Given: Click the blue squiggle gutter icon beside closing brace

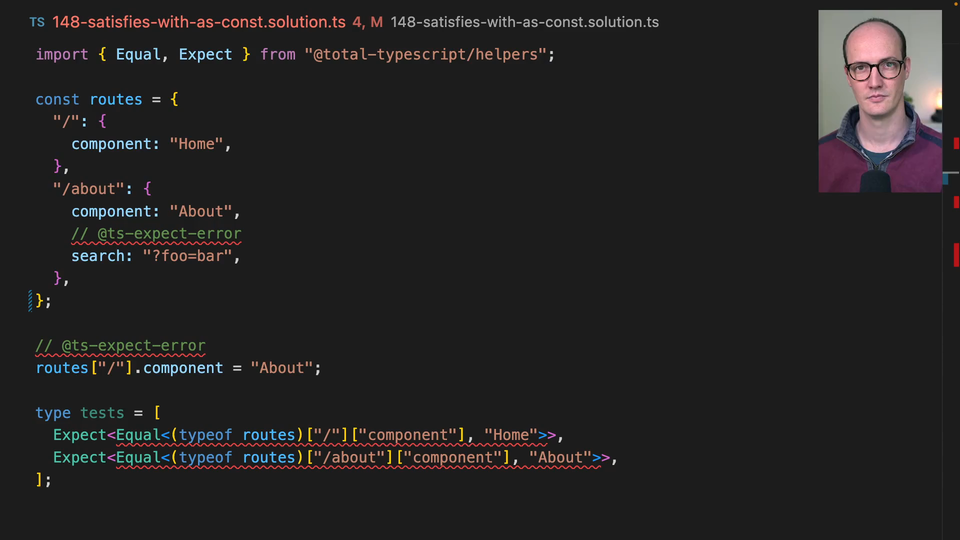Looking at the screenshot, I should click(x=31, y=300).
